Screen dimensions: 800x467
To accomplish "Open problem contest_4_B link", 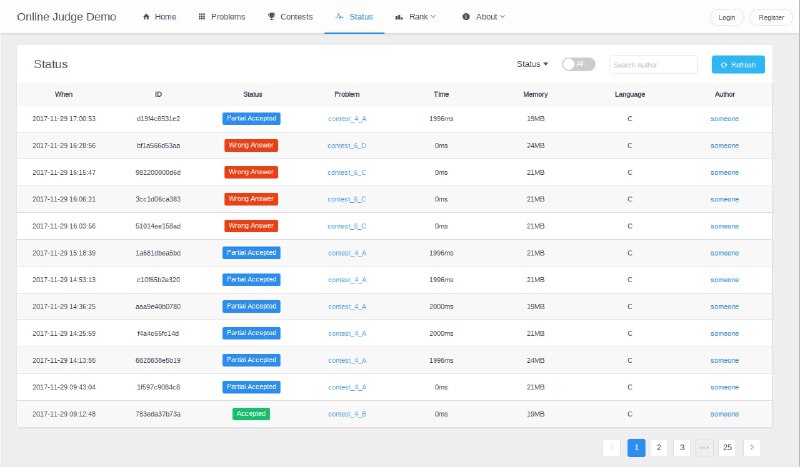I will pos(347,414).
